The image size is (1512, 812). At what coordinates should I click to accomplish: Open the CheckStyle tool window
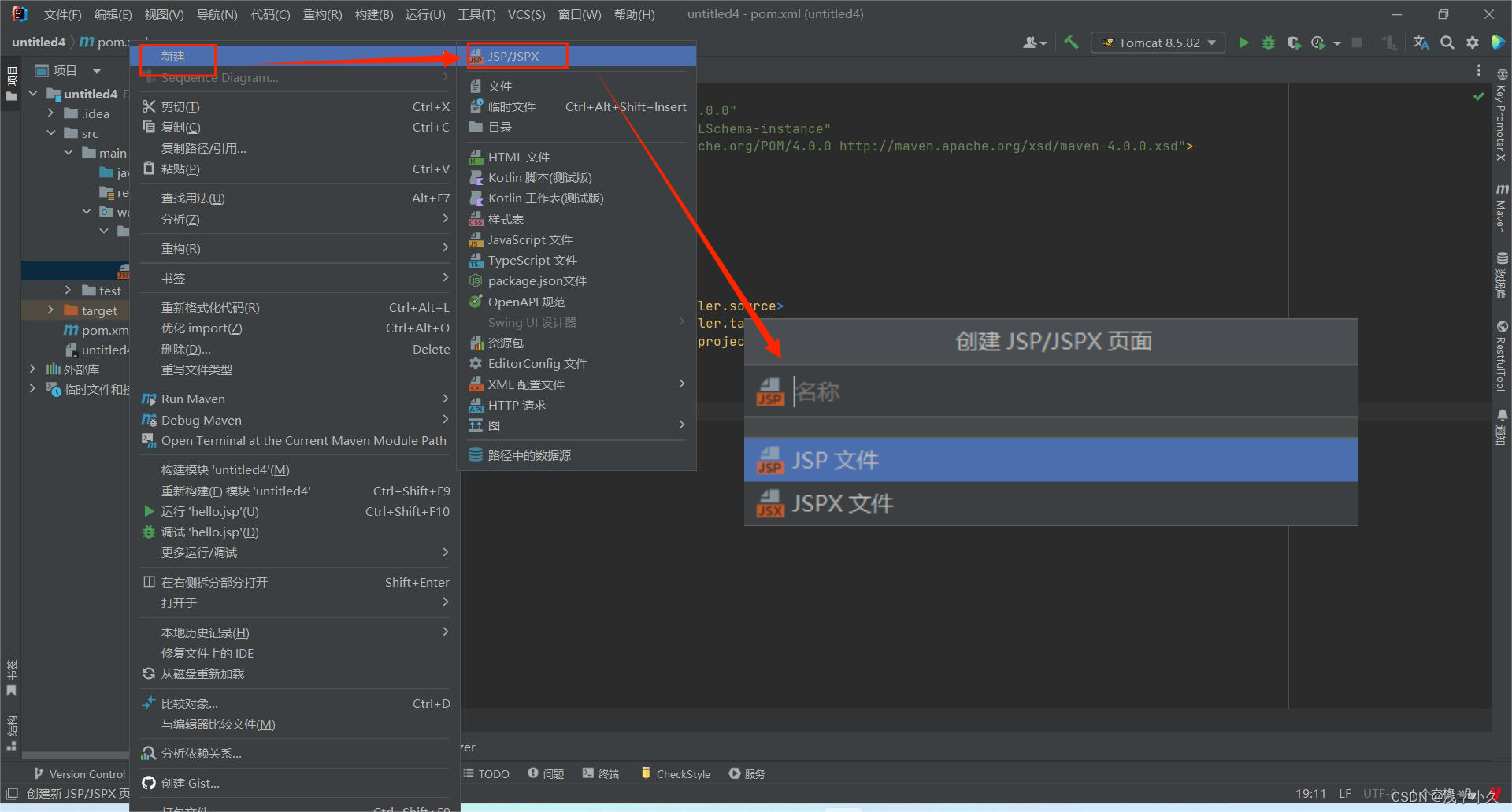coord(676,774)
